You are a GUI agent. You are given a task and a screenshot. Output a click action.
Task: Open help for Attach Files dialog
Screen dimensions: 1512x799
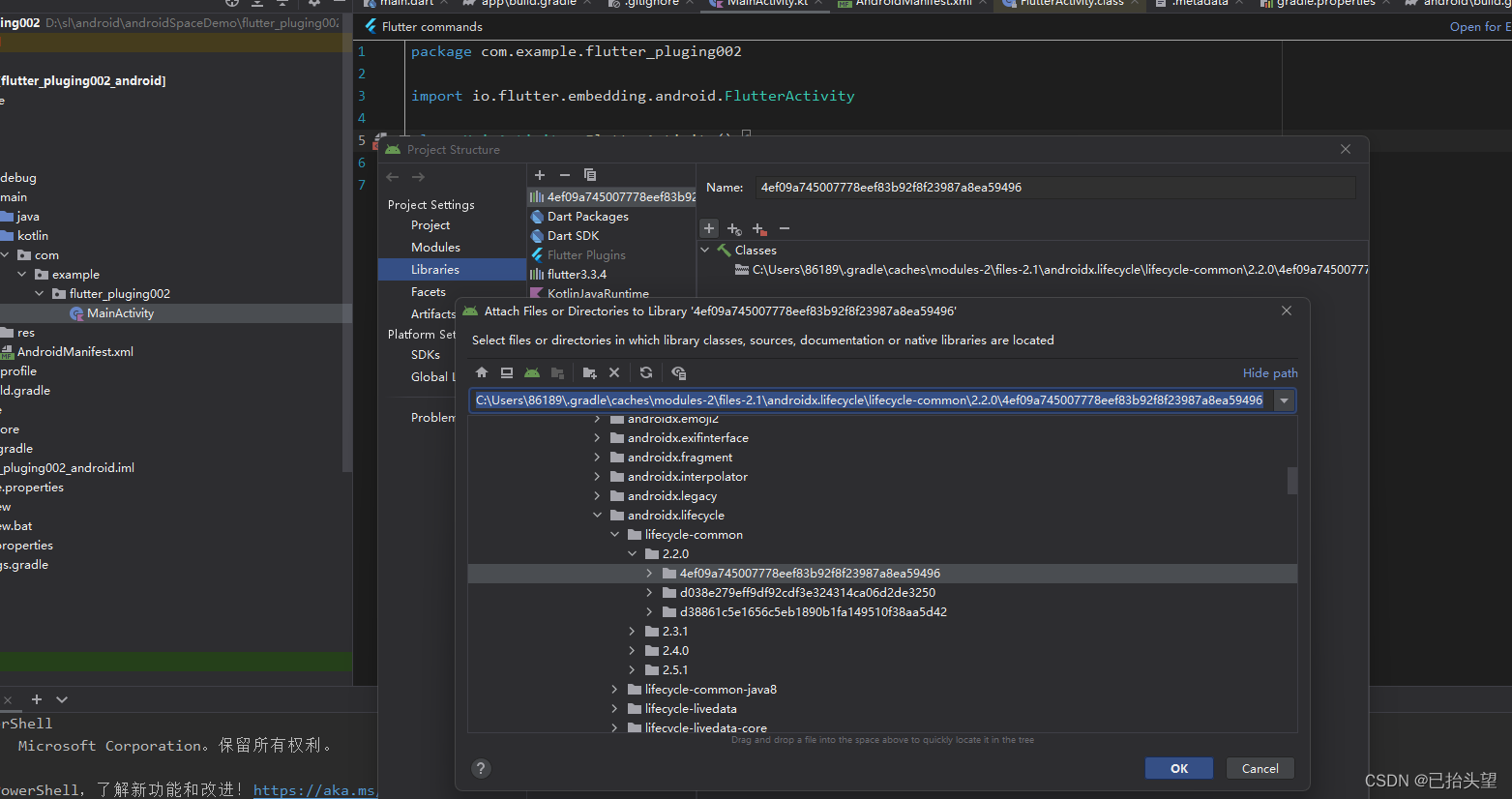(x=481, y=768)
